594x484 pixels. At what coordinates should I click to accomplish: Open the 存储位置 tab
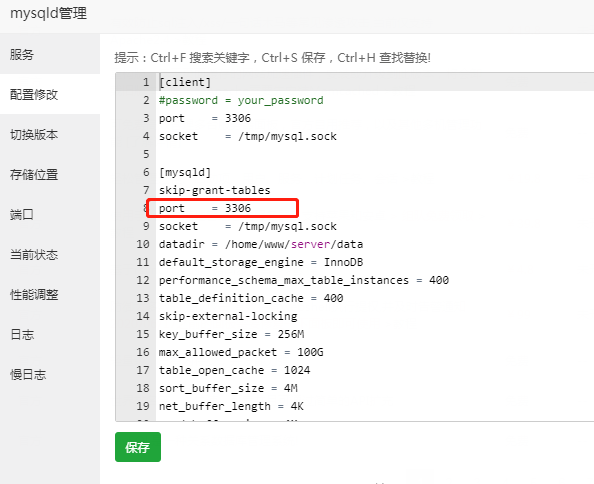point(50,175)
